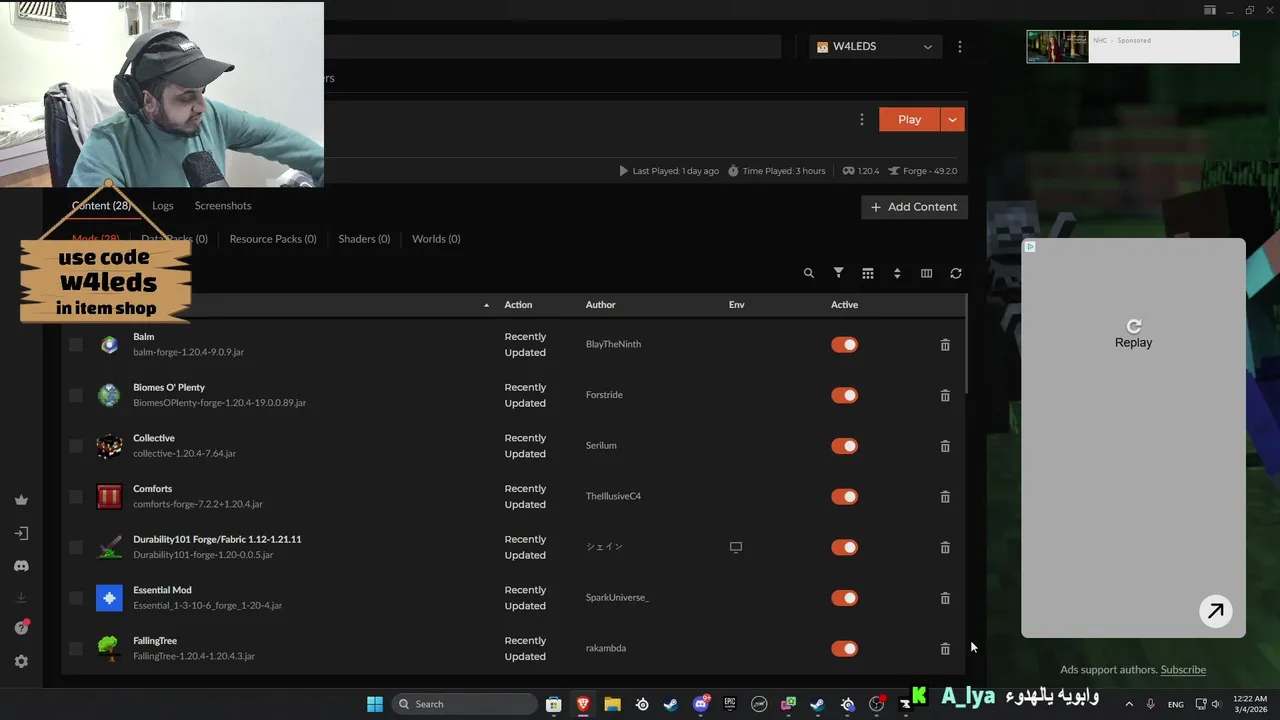Open File Explorer from the taskbar
The height and width of the screenshot is (720, 1280).
[x=612, y=704]
